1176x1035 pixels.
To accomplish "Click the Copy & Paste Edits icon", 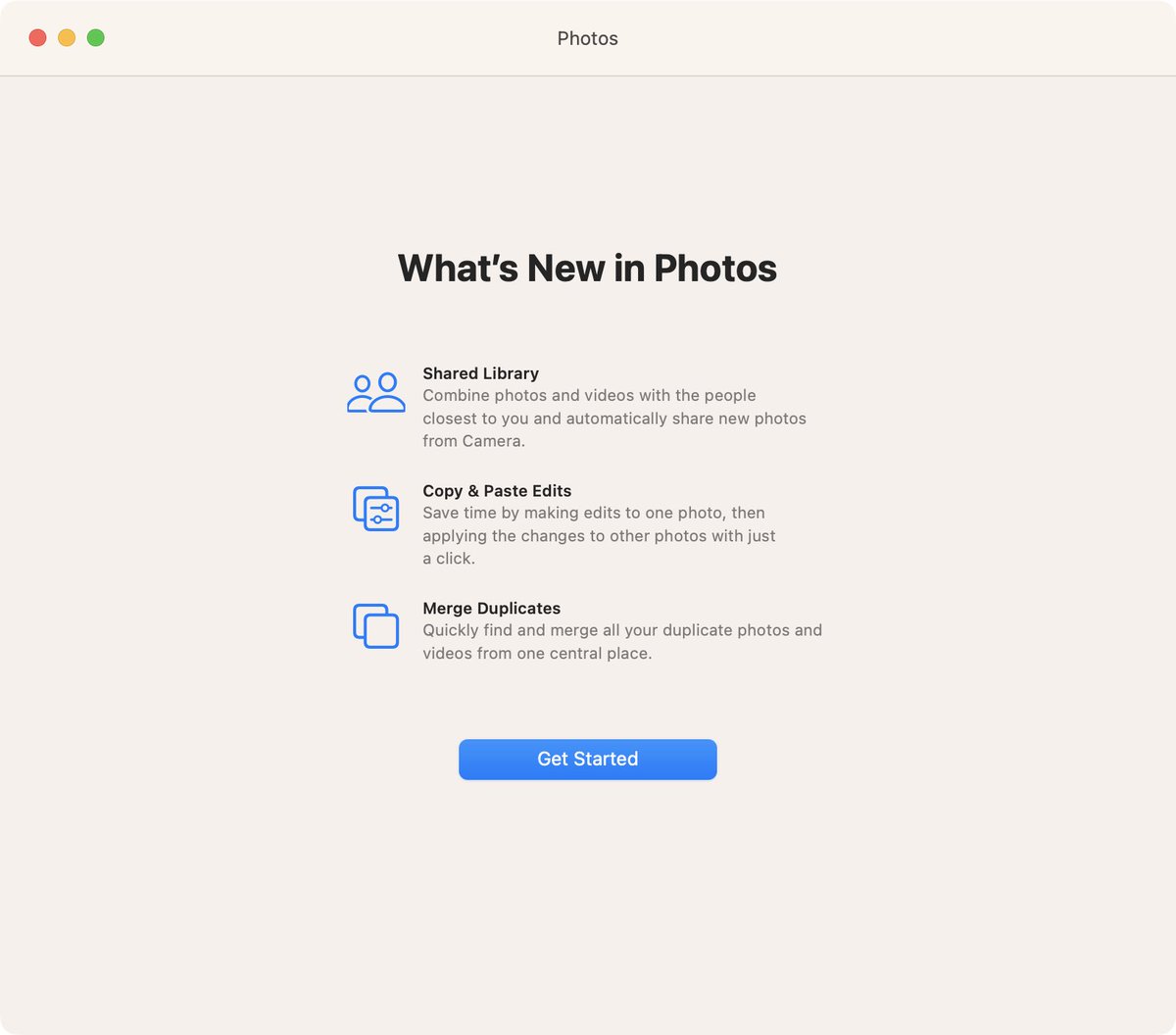I will click(376, 509).
